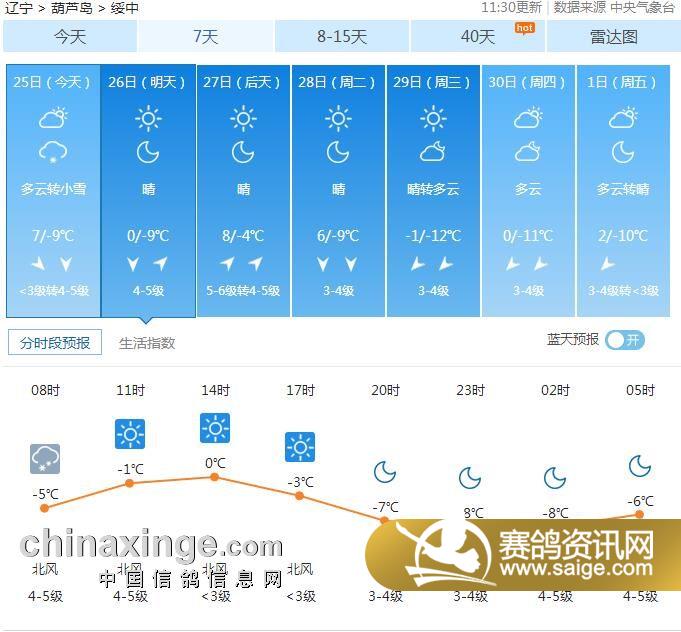Screen dimensions: 681x632
Task: Click the 26日 wind direction arrows
Action: tap(147, 264)
